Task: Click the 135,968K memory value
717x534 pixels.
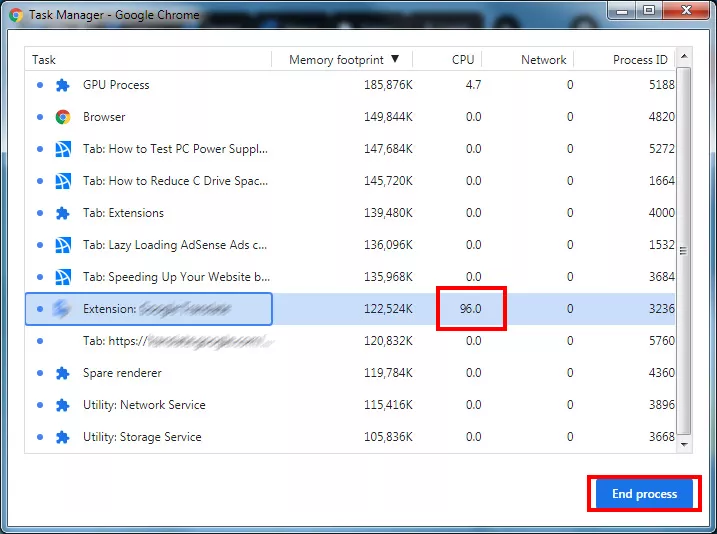Action: coord(388,277)
